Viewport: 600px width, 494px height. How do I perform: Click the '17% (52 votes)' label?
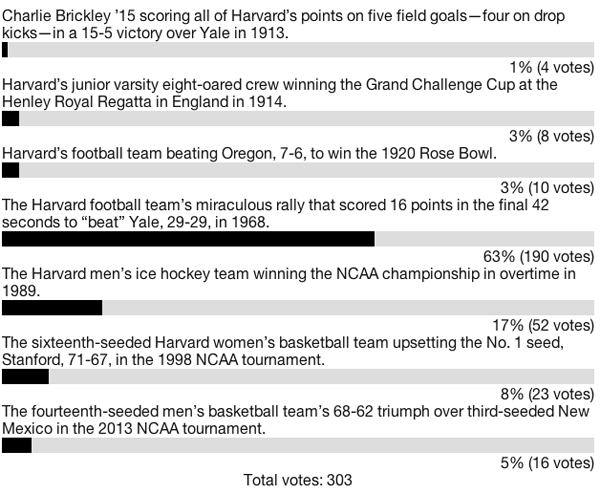(543, 326)
